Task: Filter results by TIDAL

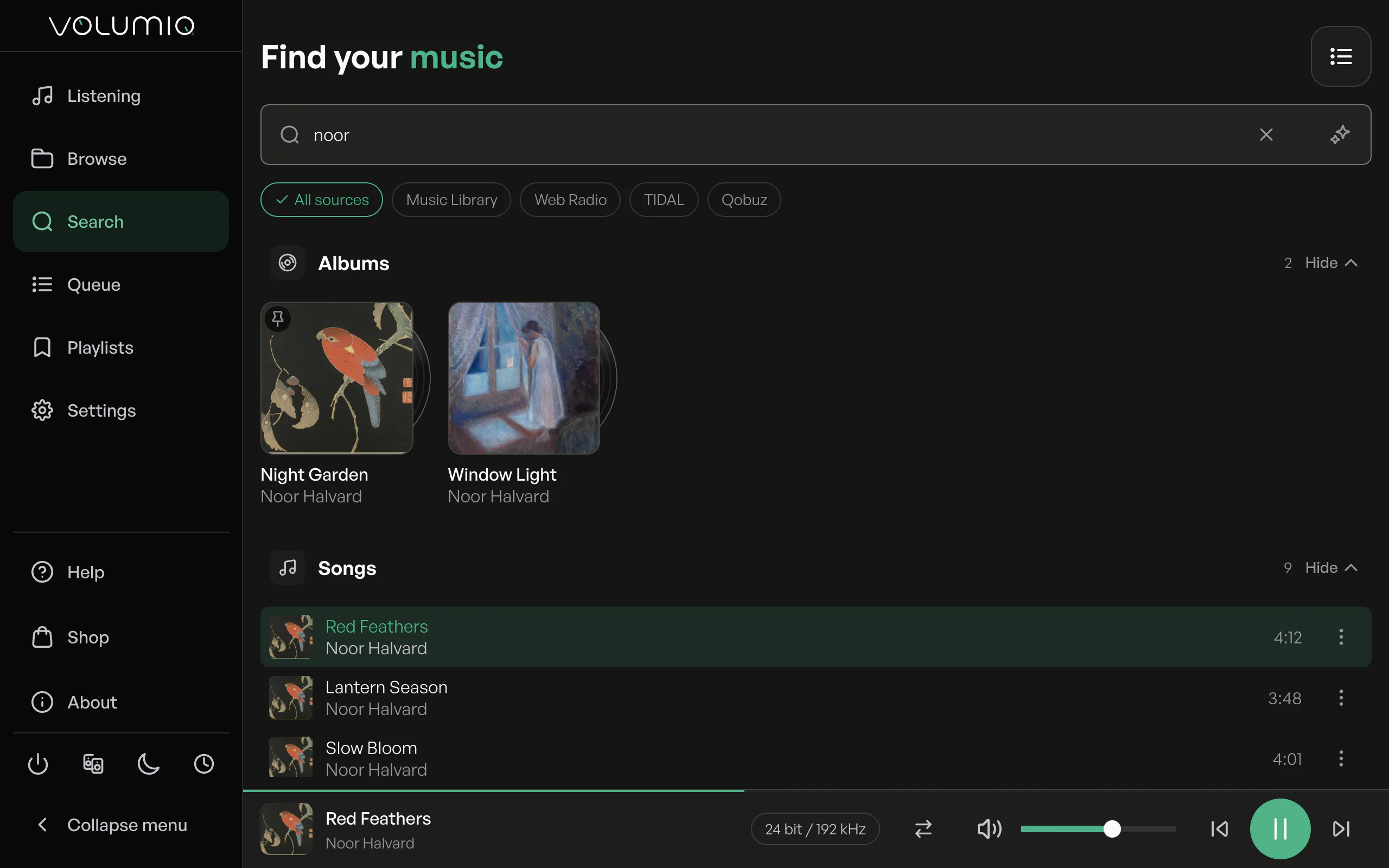Action: [x=664, y=200]
